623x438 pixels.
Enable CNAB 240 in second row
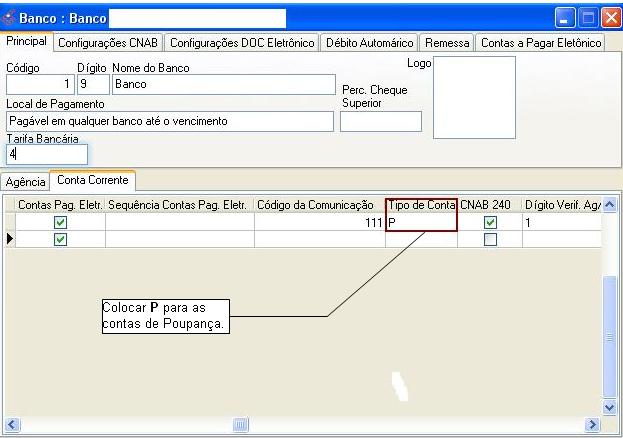tap(490, 239)
